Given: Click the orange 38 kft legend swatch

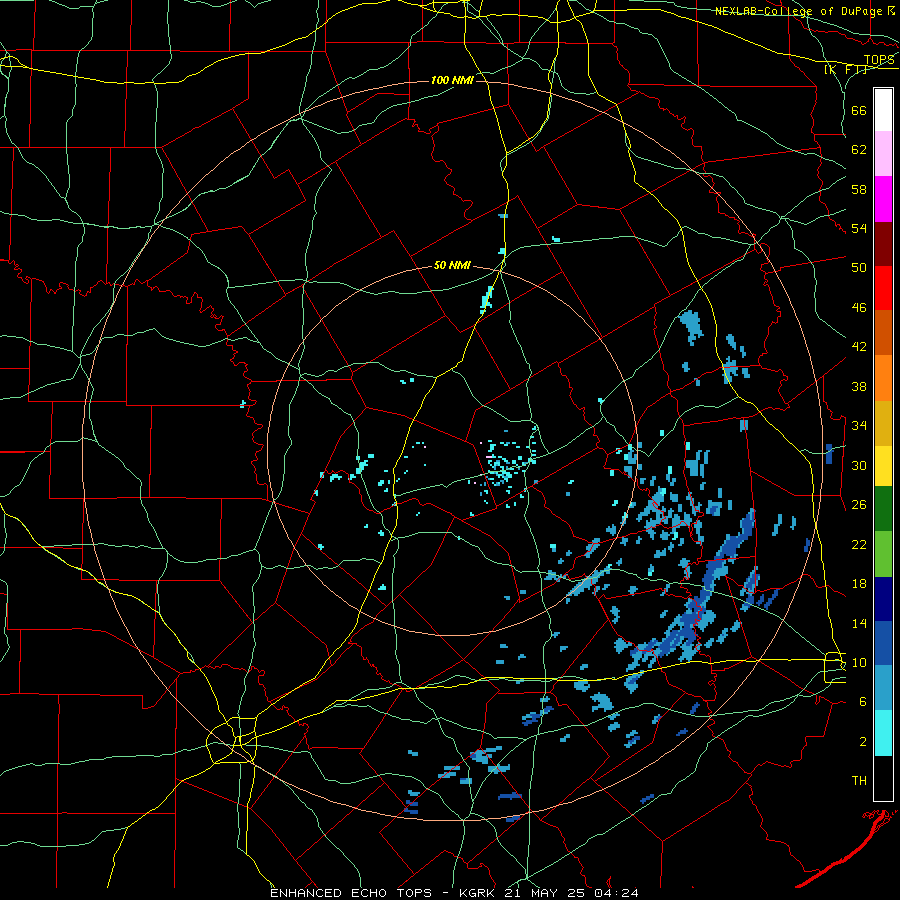Looking at the screenshot, I should coord(883,378).
